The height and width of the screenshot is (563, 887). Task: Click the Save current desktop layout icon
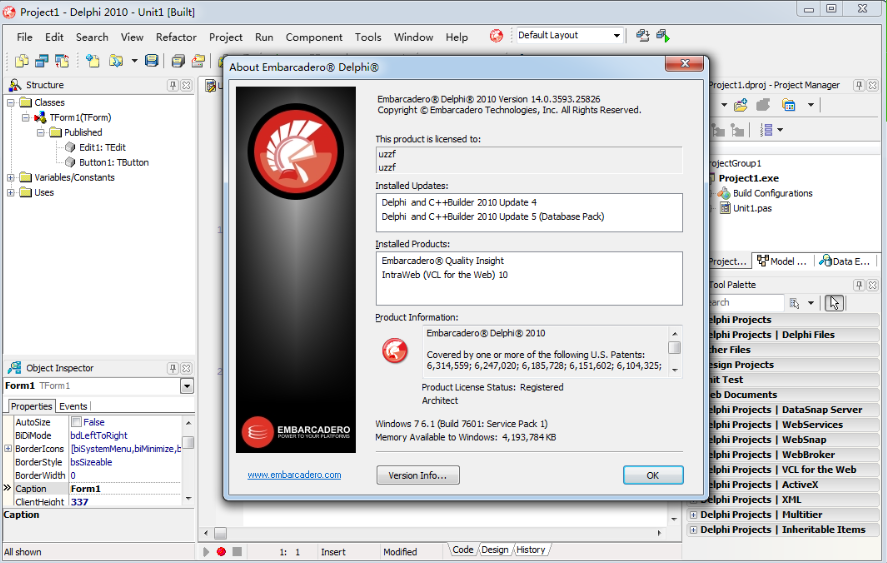(x=643, y=36)
